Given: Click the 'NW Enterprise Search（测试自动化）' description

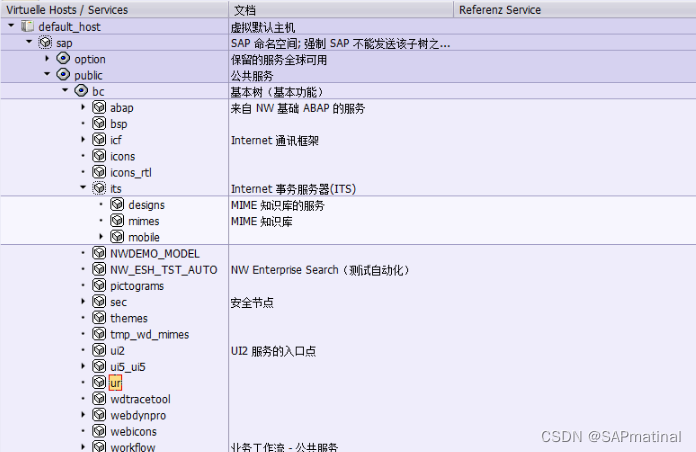Looking at the screenshot, I should coord(320,270).
